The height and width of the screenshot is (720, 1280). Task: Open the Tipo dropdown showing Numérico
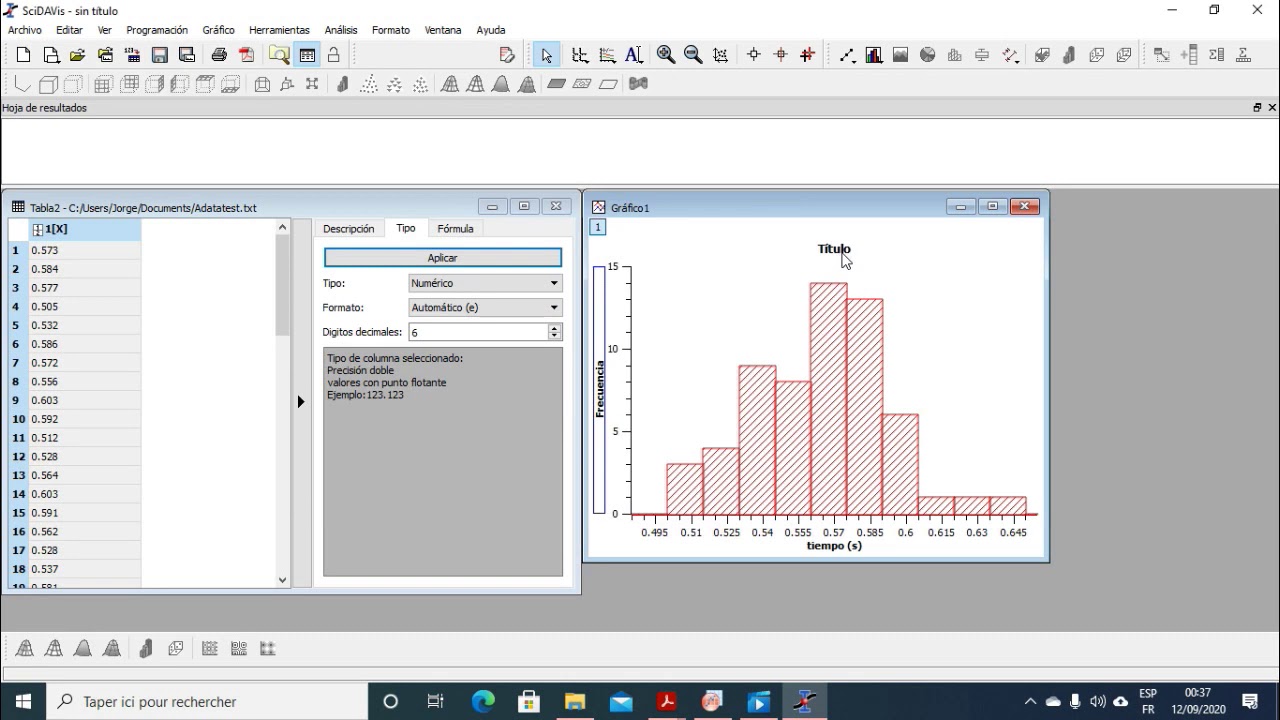click(485, 283)
